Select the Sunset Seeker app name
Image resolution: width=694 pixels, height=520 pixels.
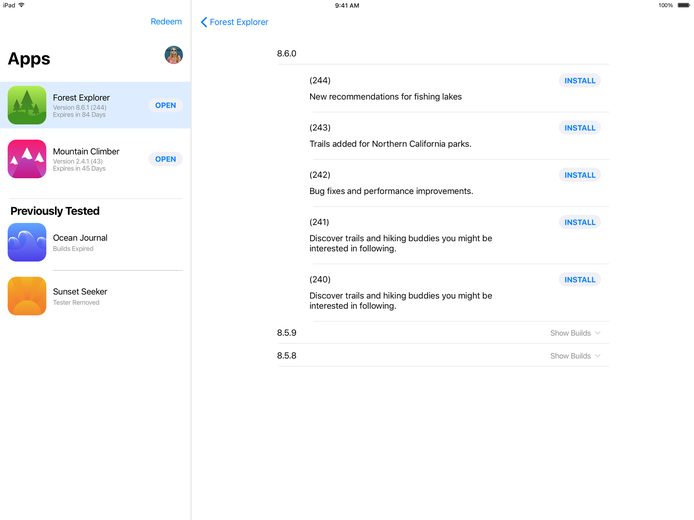[x=80, y=292]
